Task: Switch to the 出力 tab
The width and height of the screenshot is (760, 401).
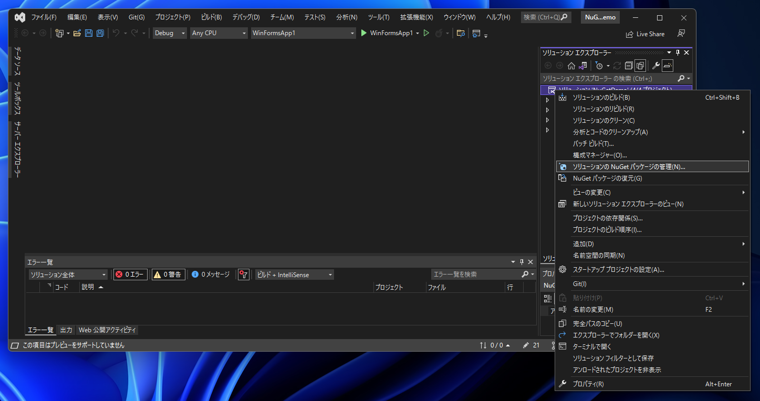Action: [x=66, y=330]
